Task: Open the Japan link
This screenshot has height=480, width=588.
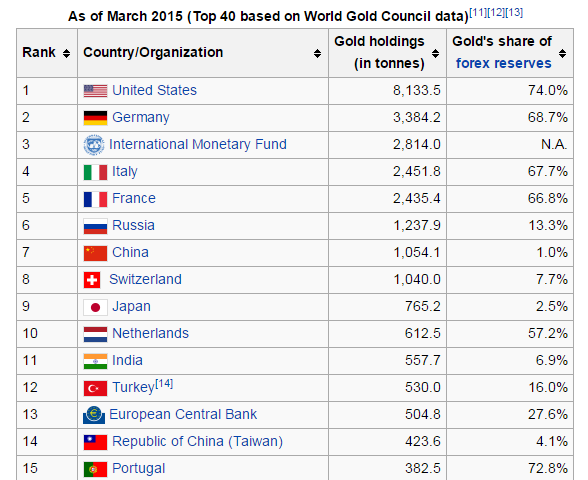Action: [x=131, y=306]
